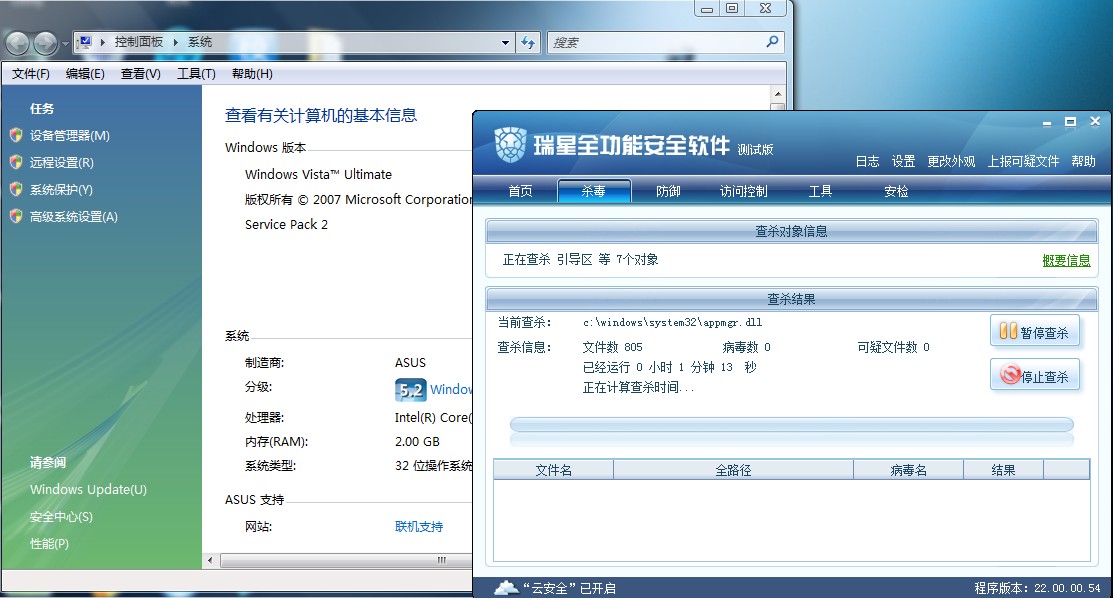The height and width of the screenshot is (598, 1113).
Task: Open 远程设置(R) task link
Action: click(x=62, y=162)
